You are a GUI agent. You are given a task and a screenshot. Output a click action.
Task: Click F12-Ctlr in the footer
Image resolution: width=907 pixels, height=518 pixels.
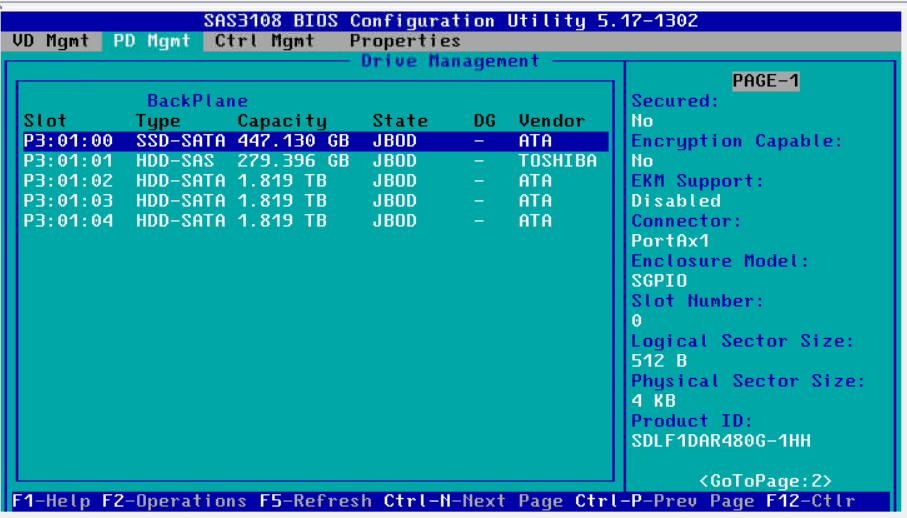click(810, 501)
